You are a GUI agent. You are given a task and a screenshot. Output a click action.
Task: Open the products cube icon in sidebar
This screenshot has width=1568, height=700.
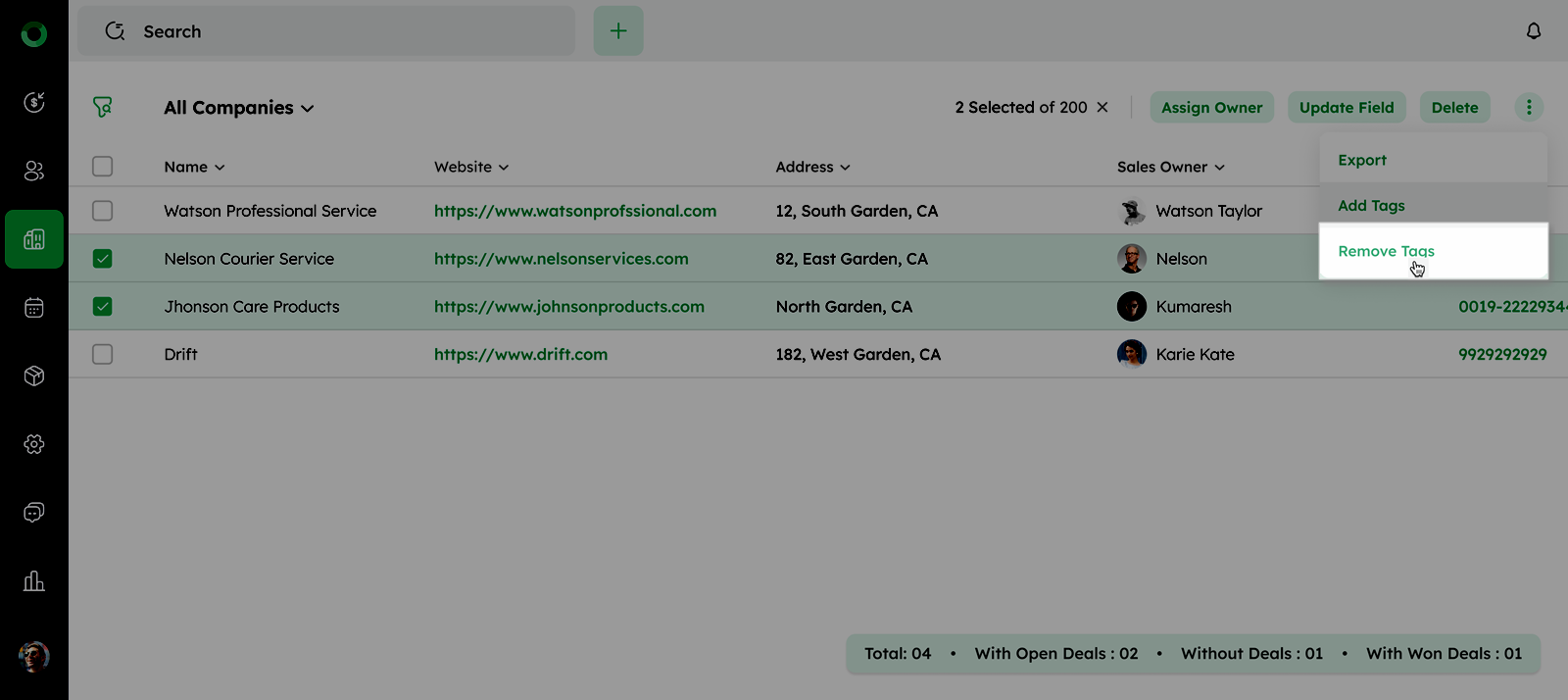tap(34, 376)
